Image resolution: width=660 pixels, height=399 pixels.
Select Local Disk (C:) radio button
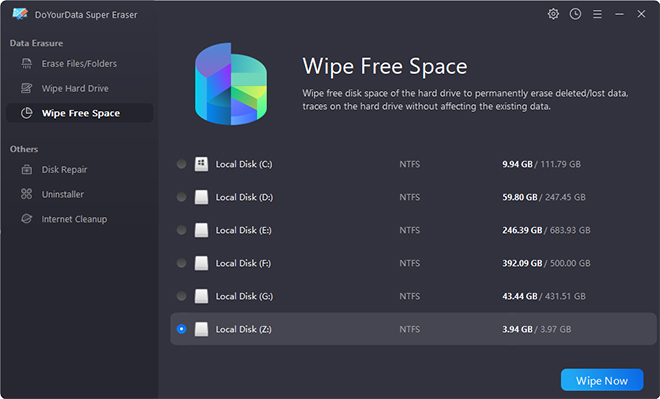click(181, 164)
